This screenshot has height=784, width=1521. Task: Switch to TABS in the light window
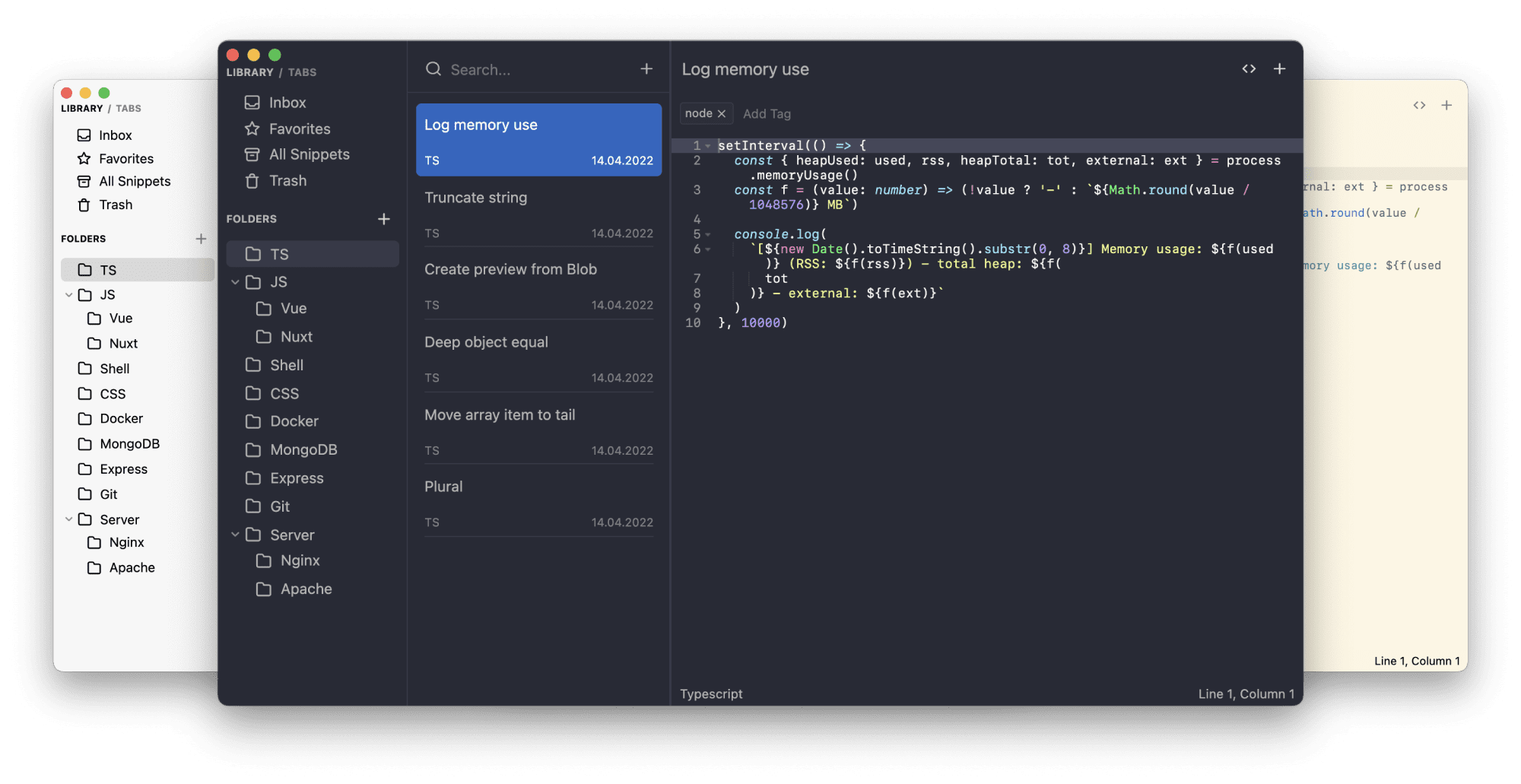point(129,109)
